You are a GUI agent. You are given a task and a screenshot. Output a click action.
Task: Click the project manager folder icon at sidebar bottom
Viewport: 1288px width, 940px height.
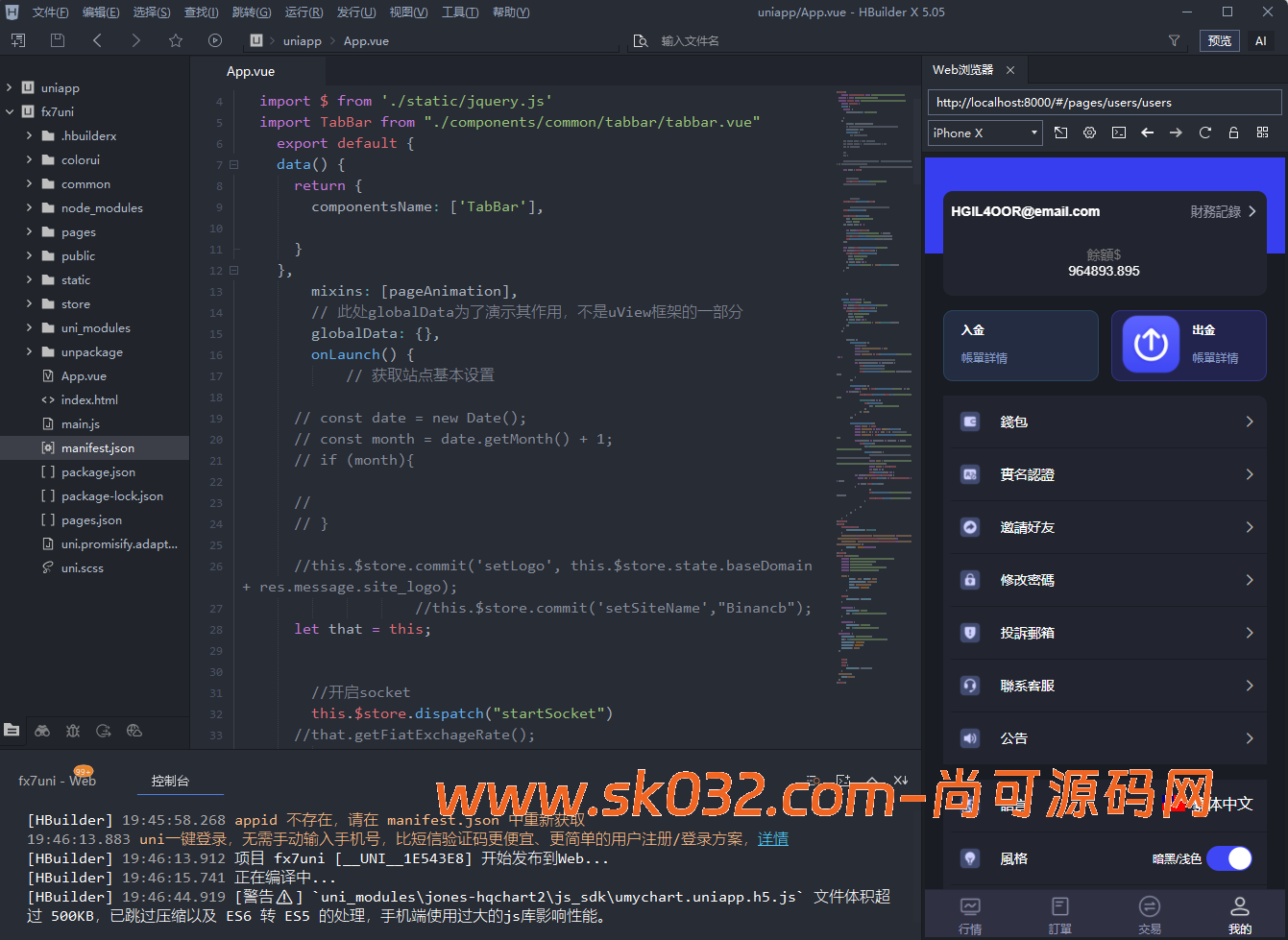(x=12, y=731)
